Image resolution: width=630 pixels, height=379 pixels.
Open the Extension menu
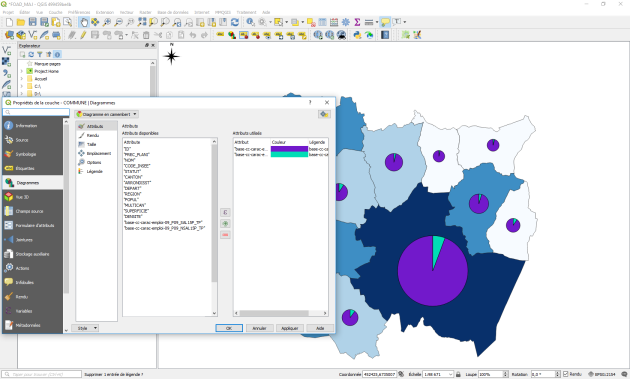[x=105, y=12]
